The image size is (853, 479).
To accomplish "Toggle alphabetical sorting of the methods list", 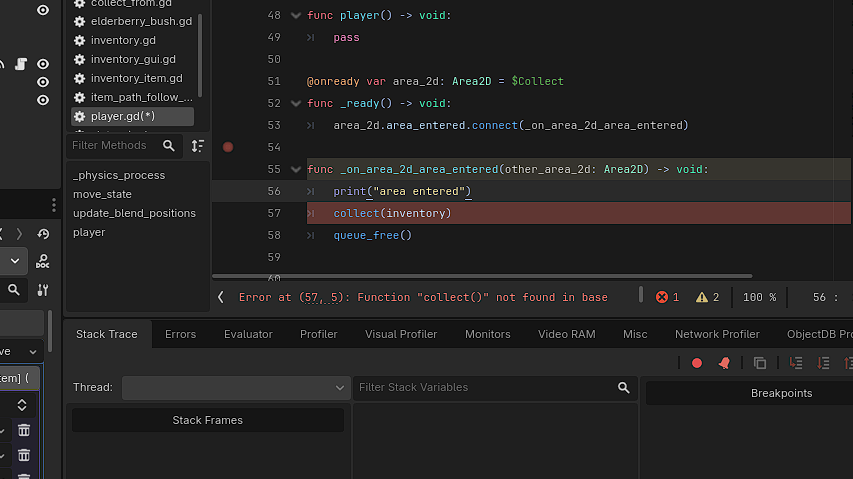I will [198, 146].
